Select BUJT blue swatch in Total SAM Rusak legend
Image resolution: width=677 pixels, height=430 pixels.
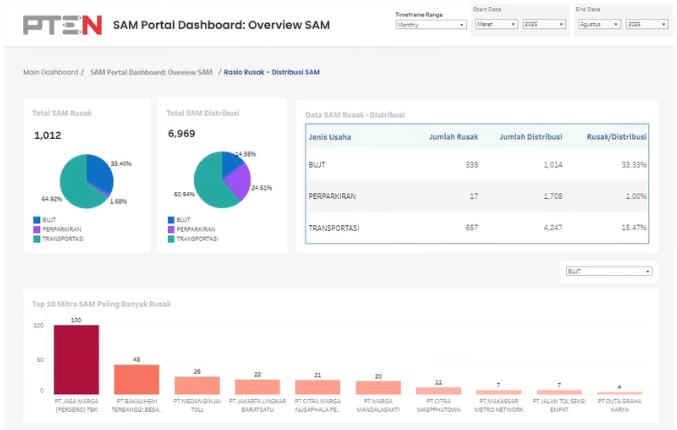point(37,220)
